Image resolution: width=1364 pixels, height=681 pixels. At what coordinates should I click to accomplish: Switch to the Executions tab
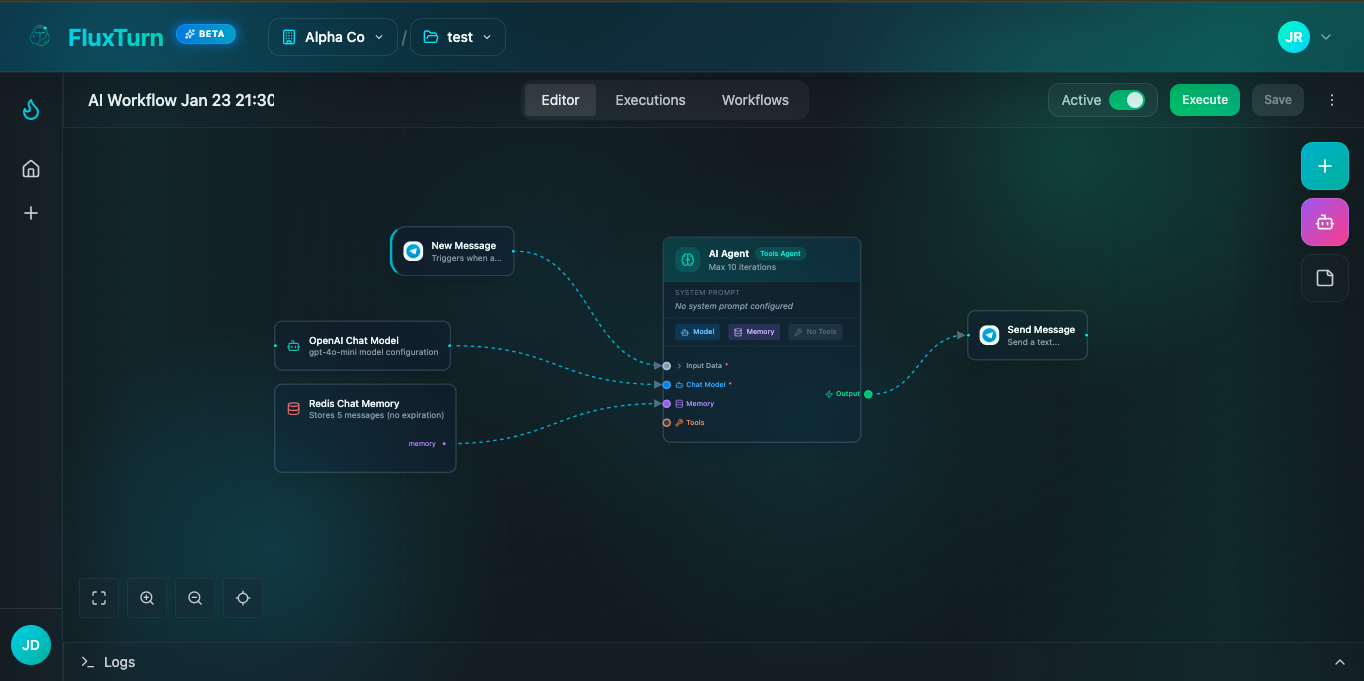[650, 100]
